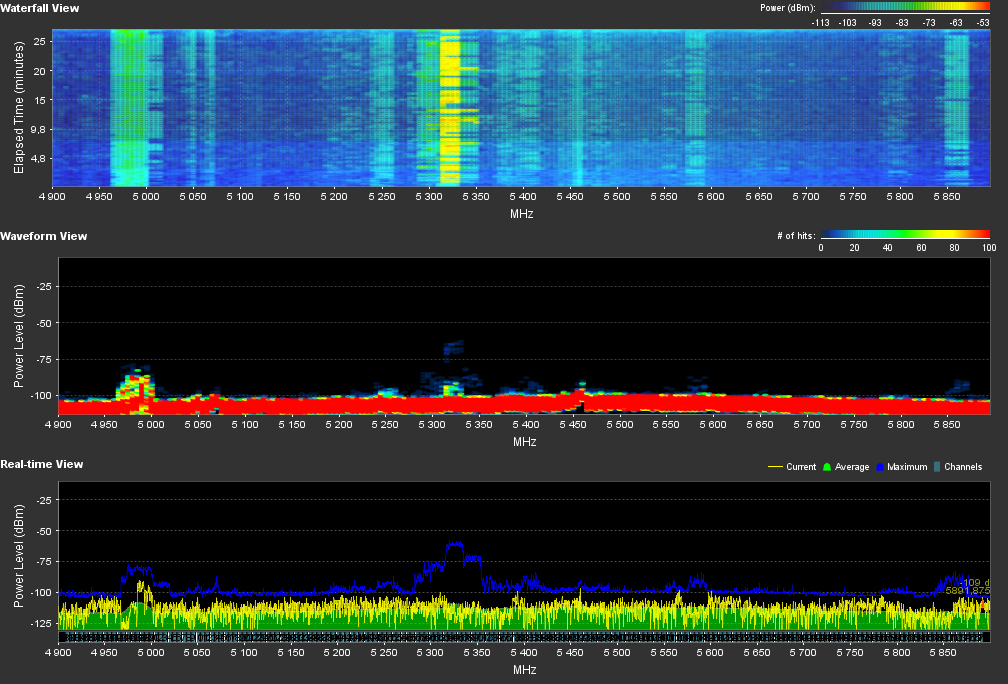Viewport: 1008px width, 684px height.
Task: Click the yellow Current line legend icon
Action: [773, 467]
